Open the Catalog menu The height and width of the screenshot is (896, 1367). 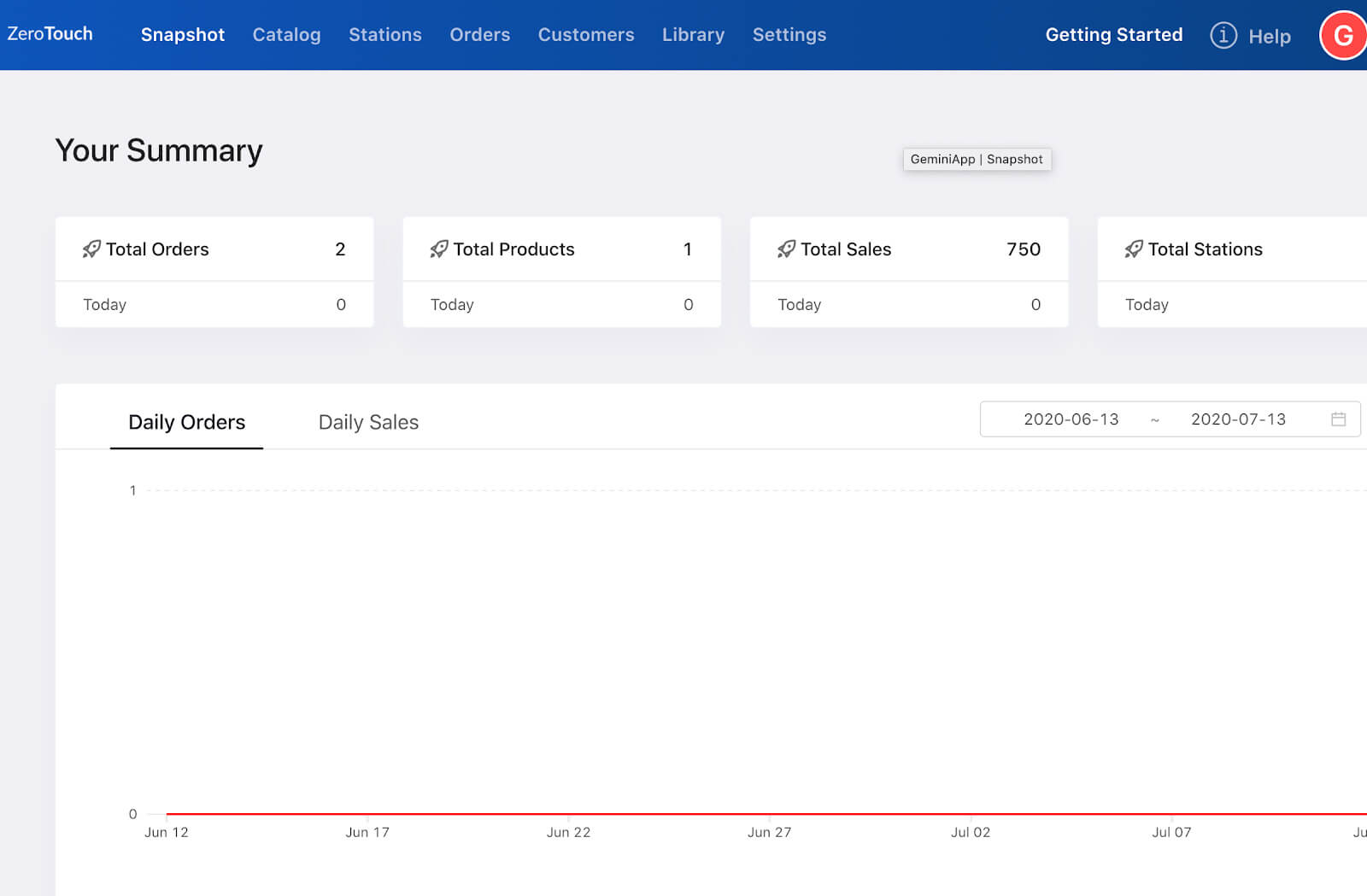click(286, 34)
